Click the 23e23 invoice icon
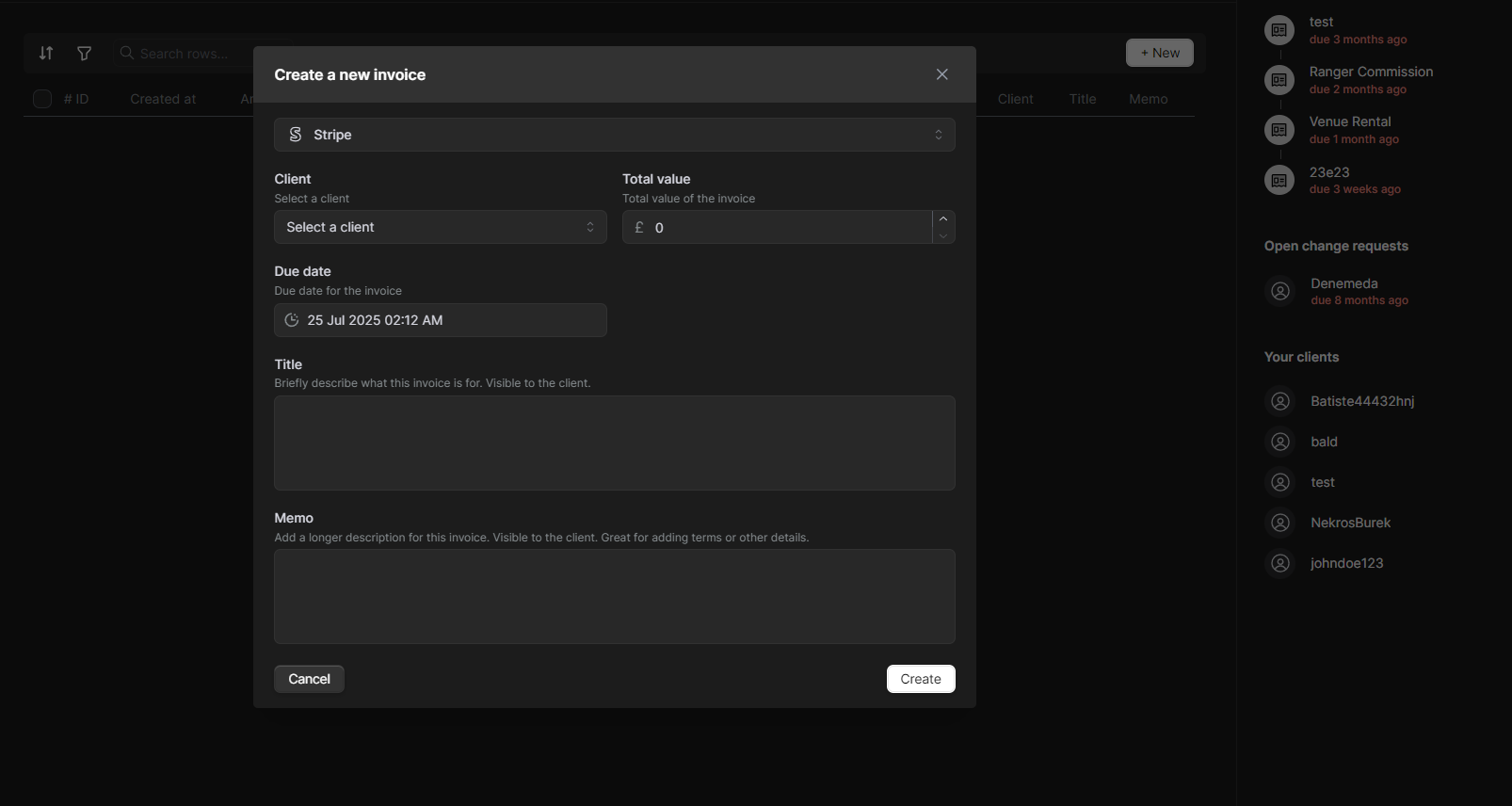The height and width of the screenshot is (806, 1512). click(x=1279, y=180)
